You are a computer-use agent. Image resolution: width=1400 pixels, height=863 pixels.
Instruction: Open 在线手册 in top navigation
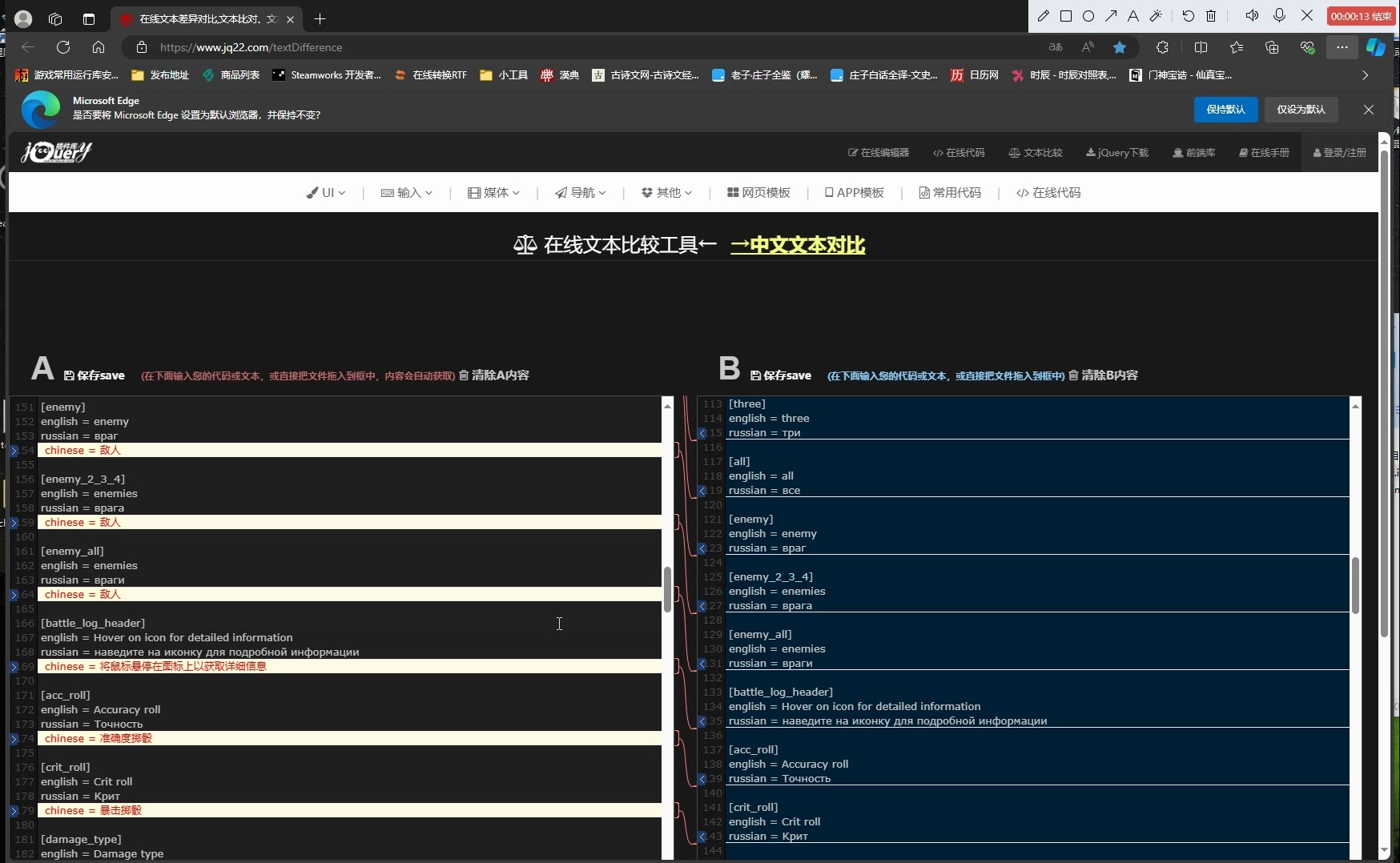1264,153
